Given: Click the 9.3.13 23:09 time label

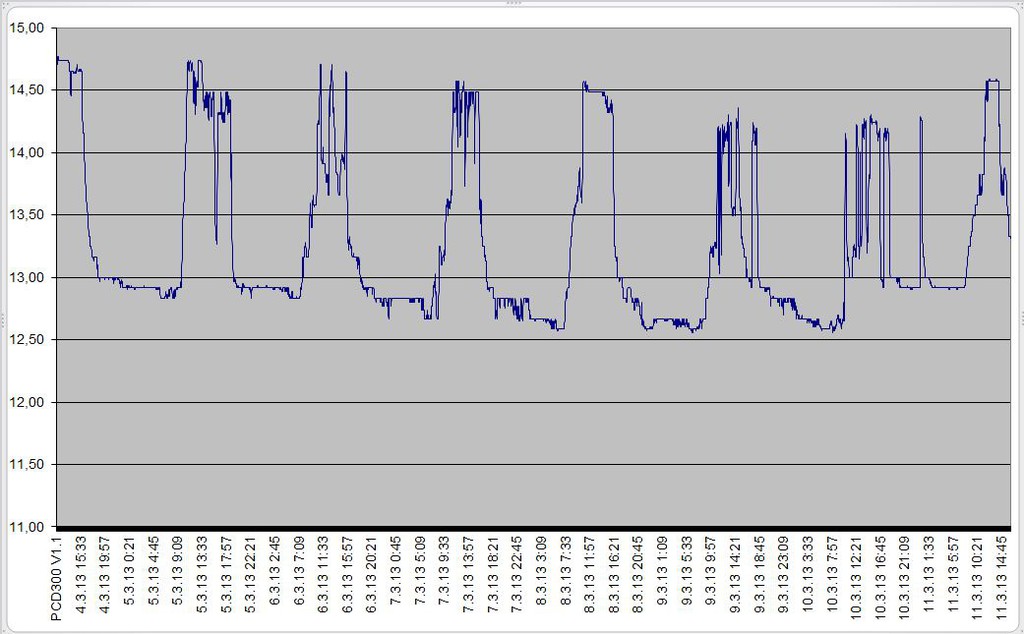Looking at the screenshot, I should coord(783,575).
